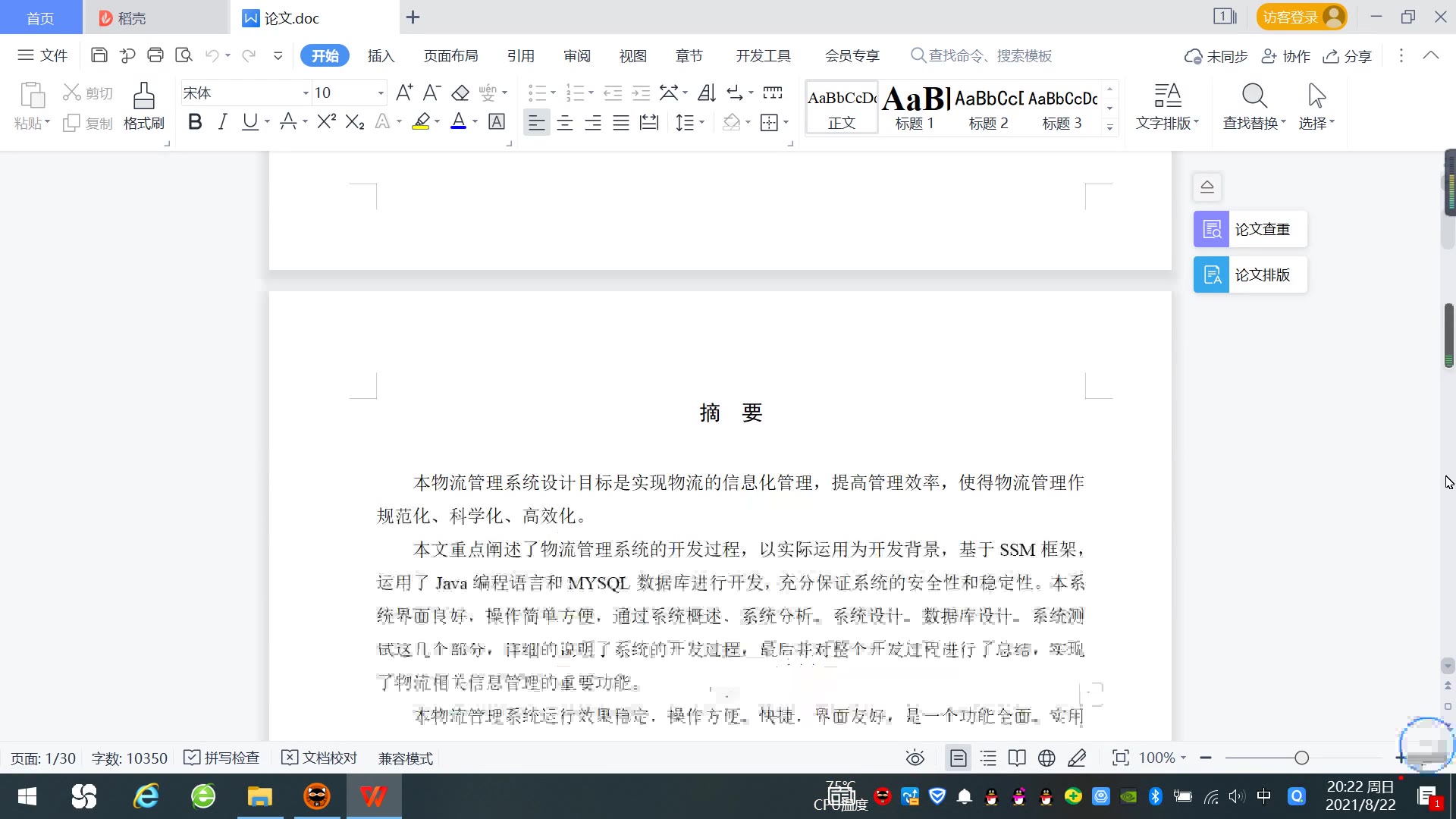Image resolution: width=1456 pixels, height=819 pixels.
Task: Expand the font size 10 dropdown
Action: click(380, 93)
